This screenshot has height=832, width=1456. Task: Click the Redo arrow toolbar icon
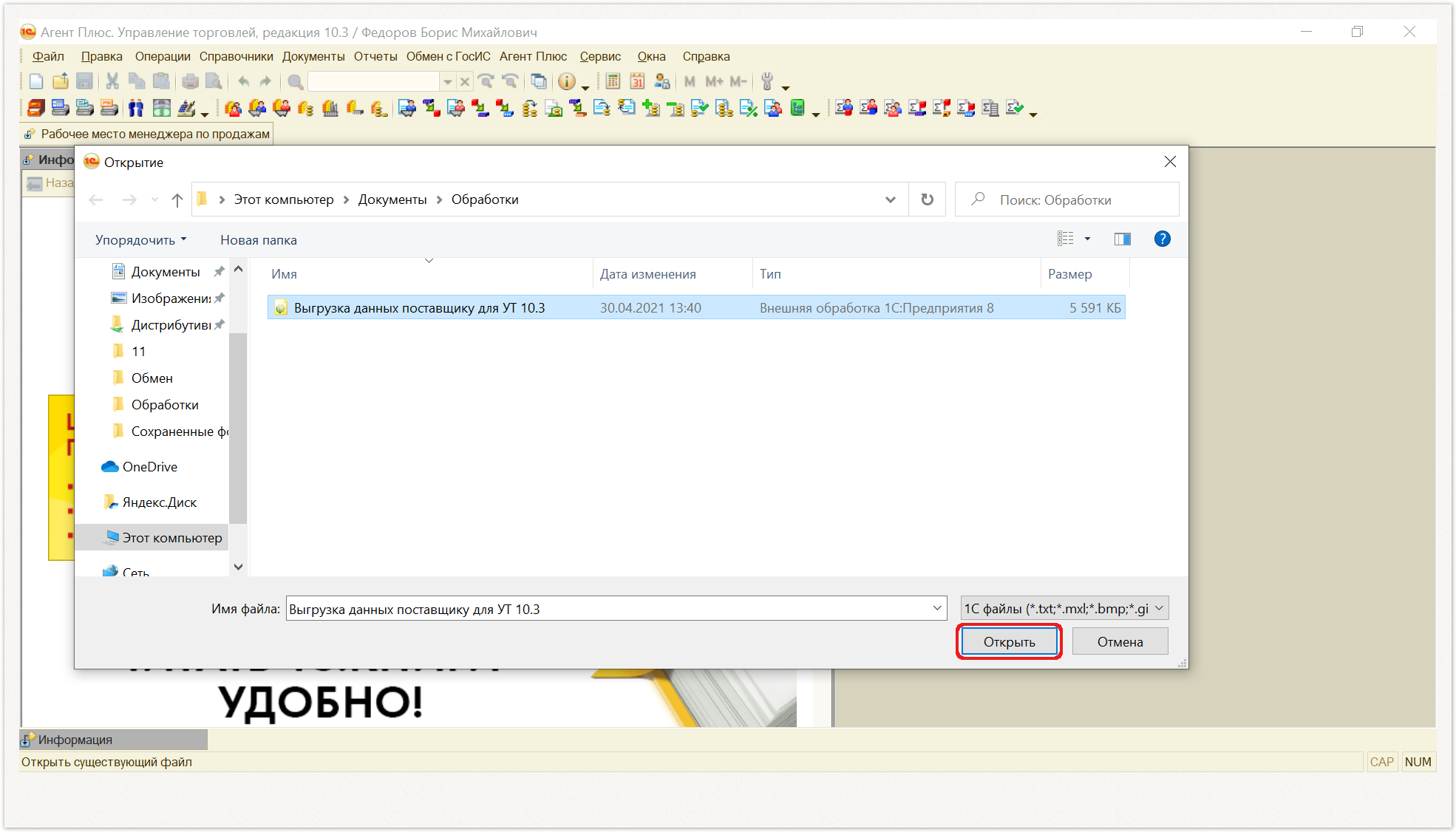coord(266,81)
